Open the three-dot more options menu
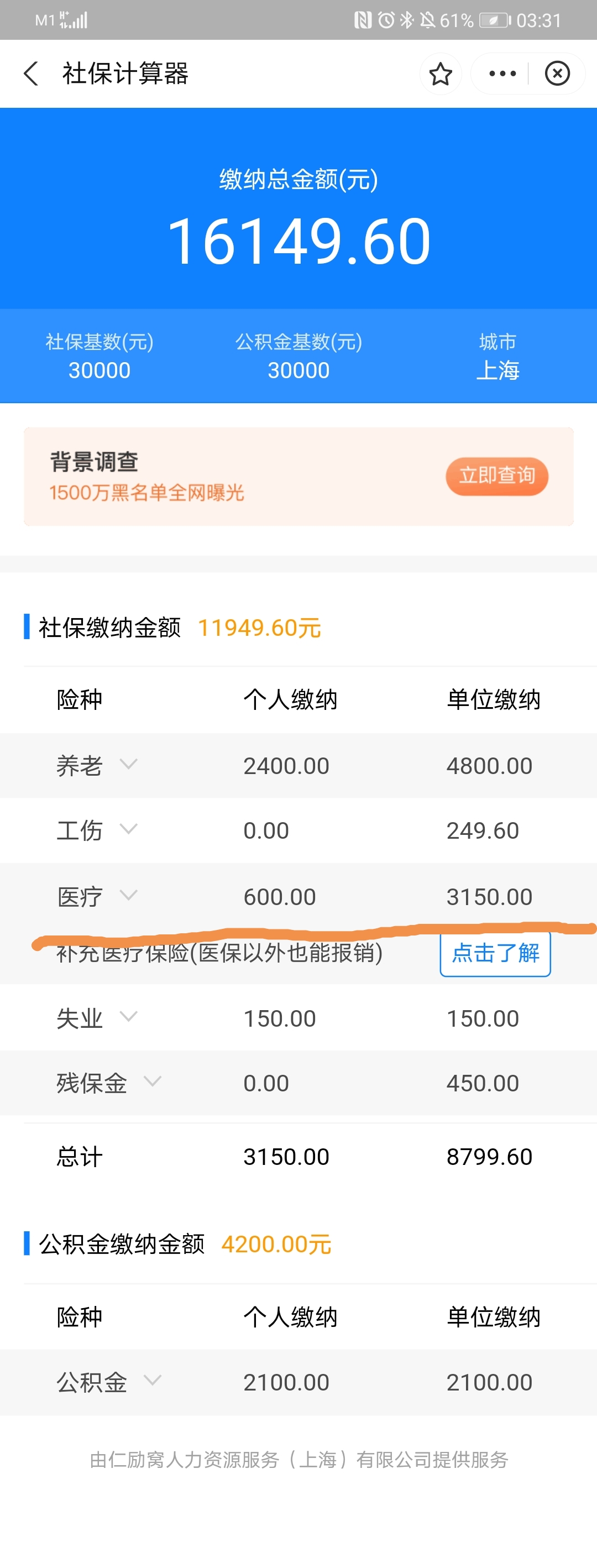Viewport: 597px width, 1568px height. click(502, 74)
